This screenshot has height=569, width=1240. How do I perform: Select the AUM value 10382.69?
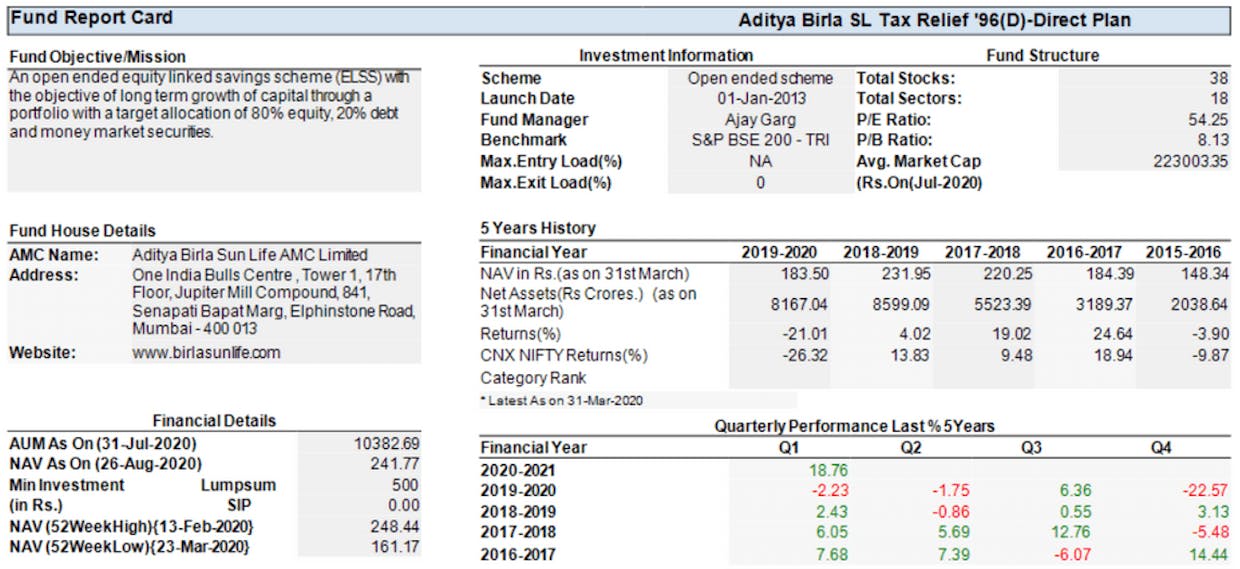387,443
